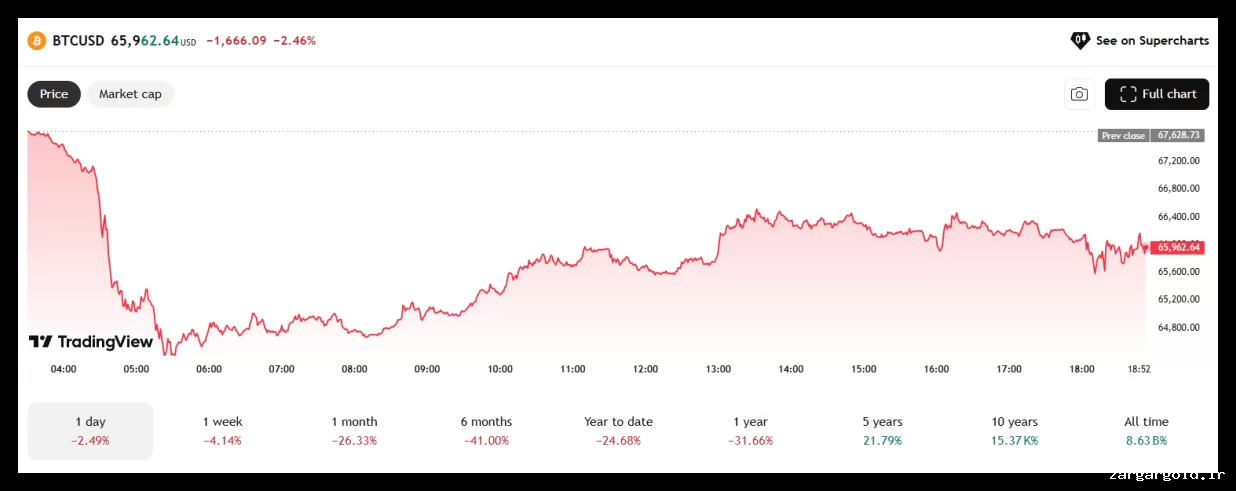Image resolution: width=1236 pixels, height=491 pixels.
Task: Click the Bitcoin coin icon
Action: click(36, 41)
